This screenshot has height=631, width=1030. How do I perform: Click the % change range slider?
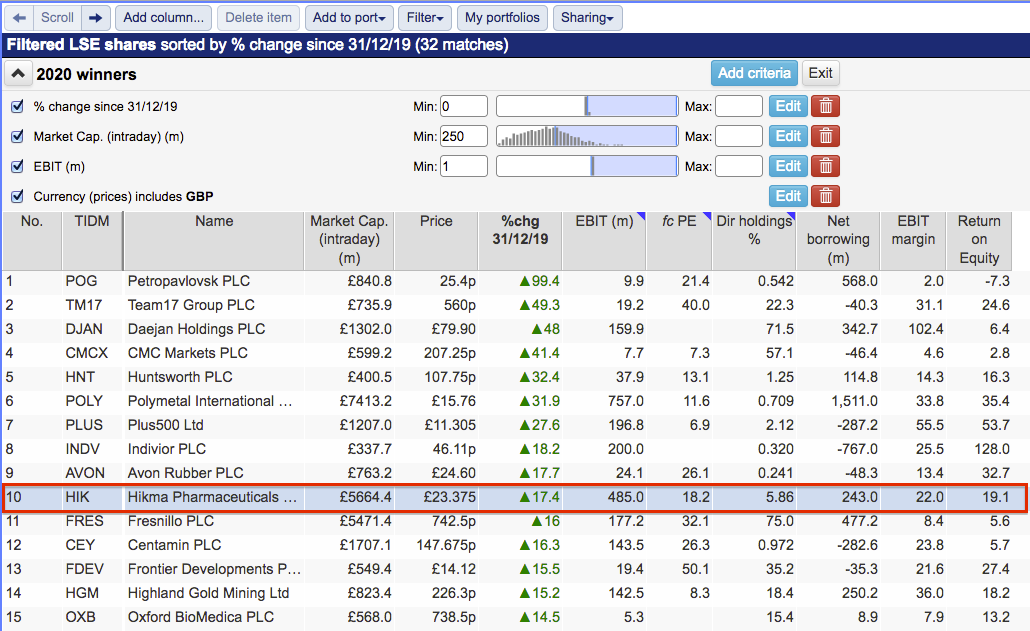pyautogui.click(x=587, y=106)
